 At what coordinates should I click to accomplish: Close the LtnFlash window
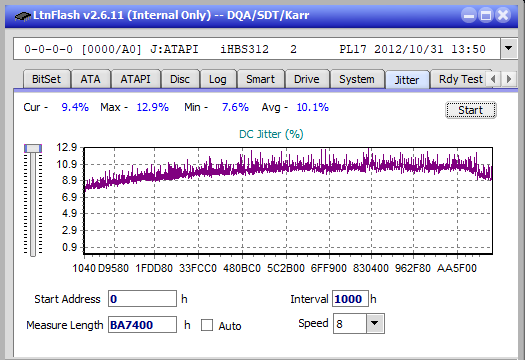pyautogui.click(x=503, y=15)
